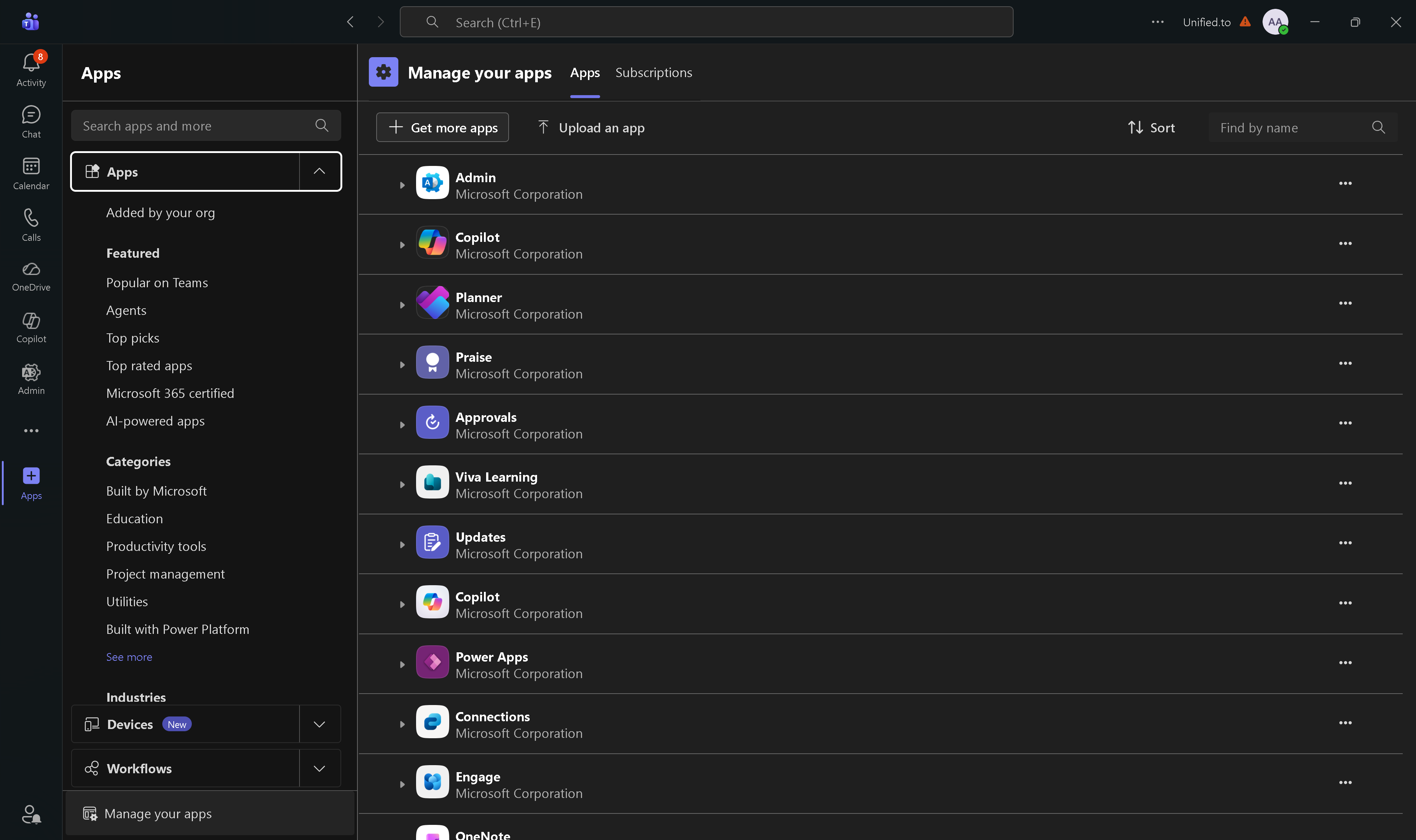Open Chat in the left rail
The width and height of the screenshot is (1416, 840).
click(x=31, y=121)
